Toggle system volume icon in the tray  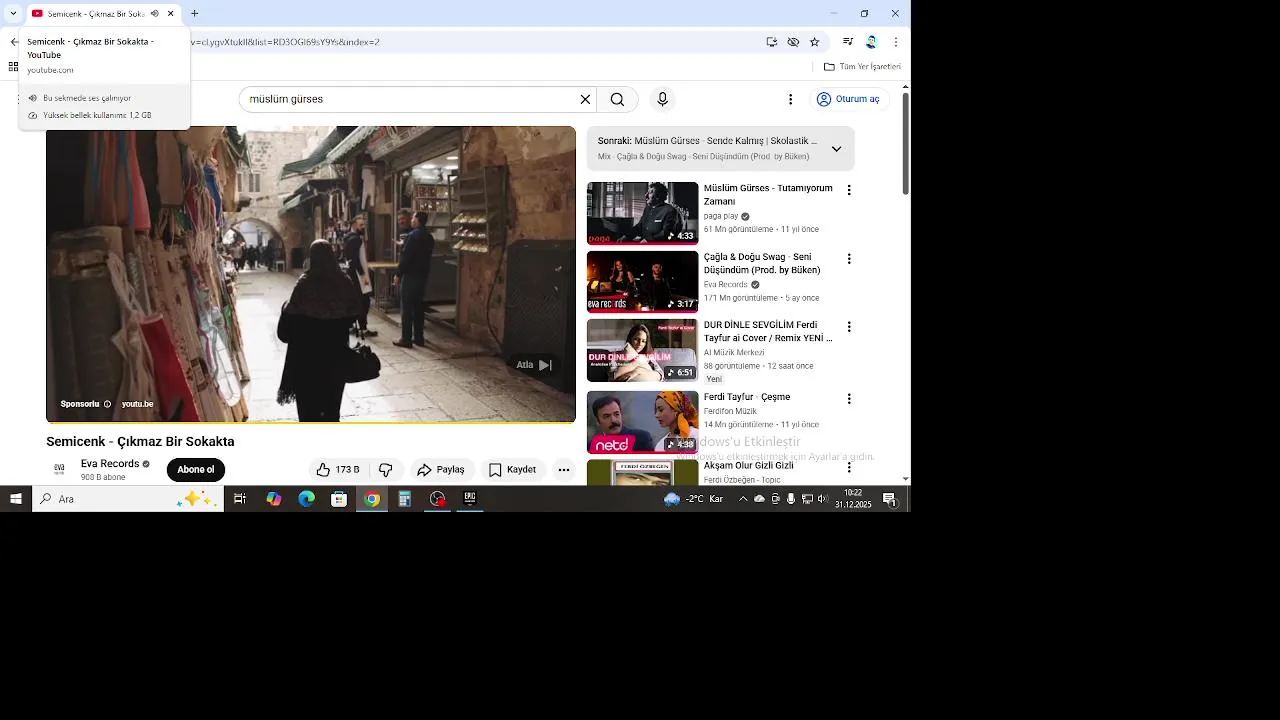822,499
